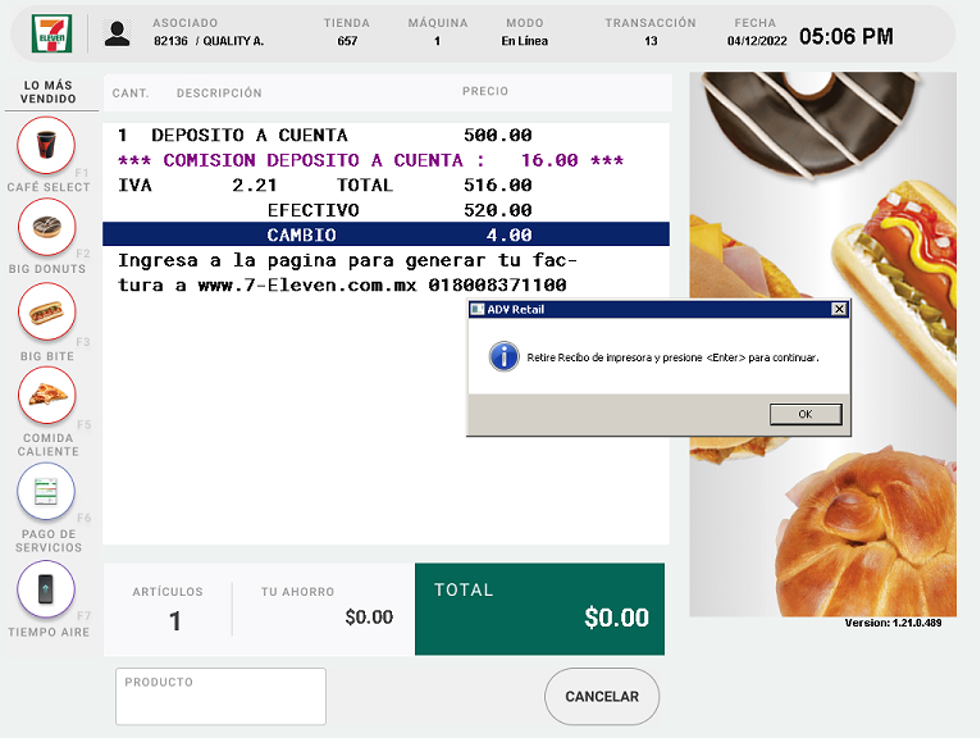Click the DESCRIPCIÓN column header
Viewport: 980px width, 738px height.
coord(219,93)
